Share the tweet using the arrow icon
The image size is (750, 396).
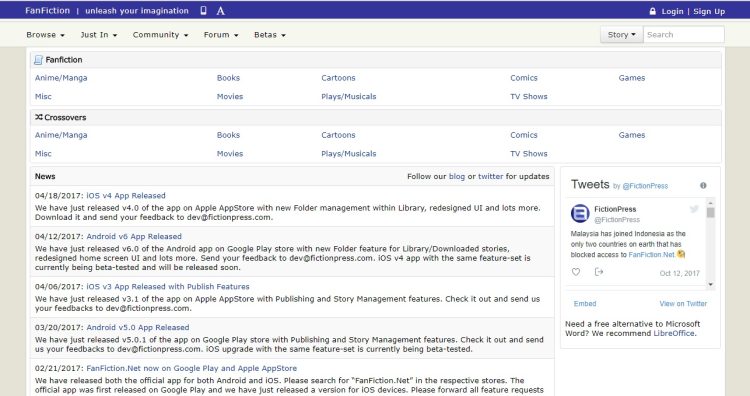click(x=598, y=272)
